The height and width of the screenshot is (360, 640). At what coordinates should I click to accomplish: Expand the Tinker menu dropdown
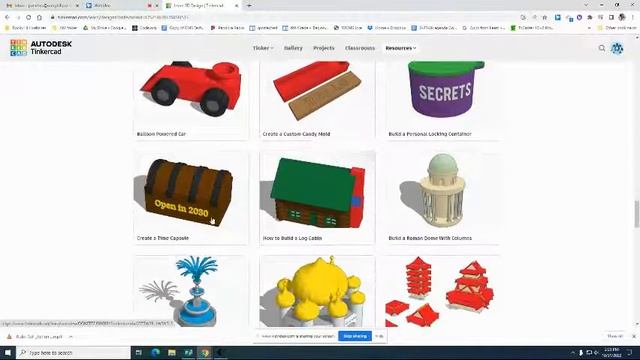pyautogui.click(x=263, y=48)
